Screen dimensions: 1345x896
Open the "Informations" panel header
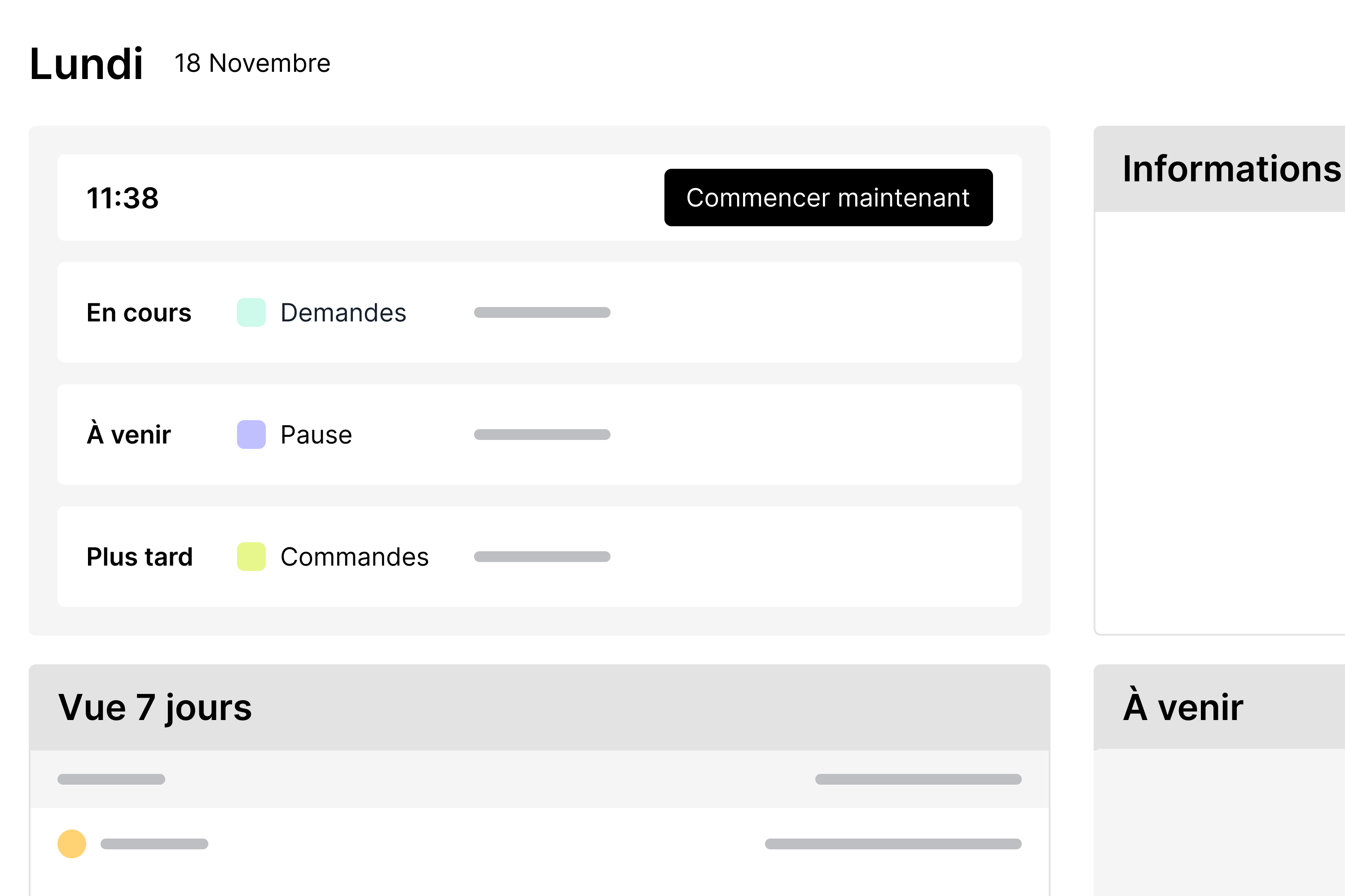[1231, 169]
